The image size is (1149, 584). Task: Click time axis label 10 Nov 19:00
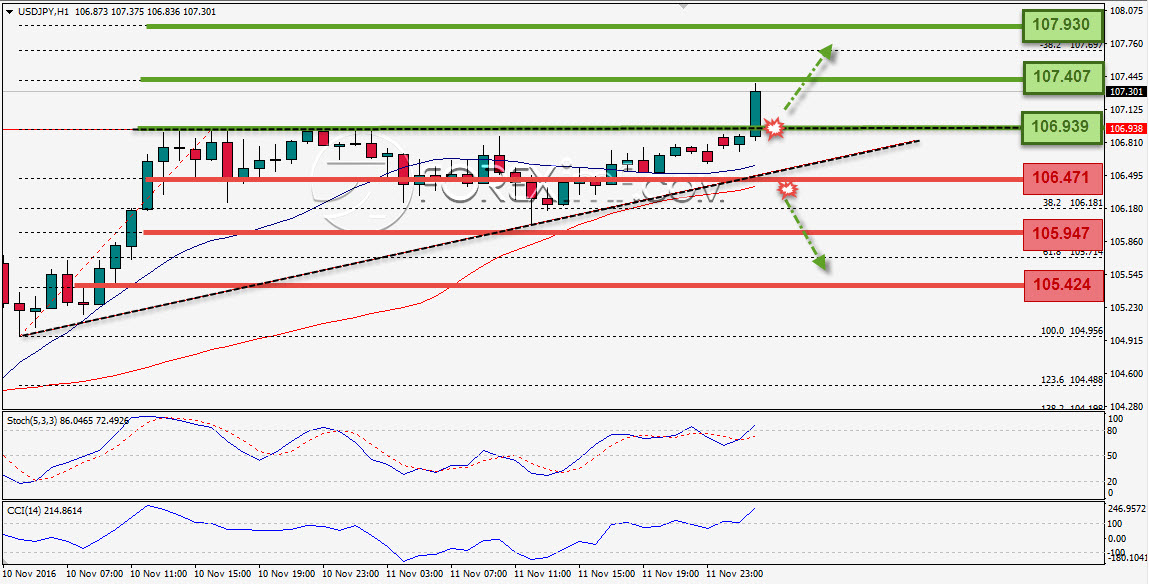coord(287,574)
